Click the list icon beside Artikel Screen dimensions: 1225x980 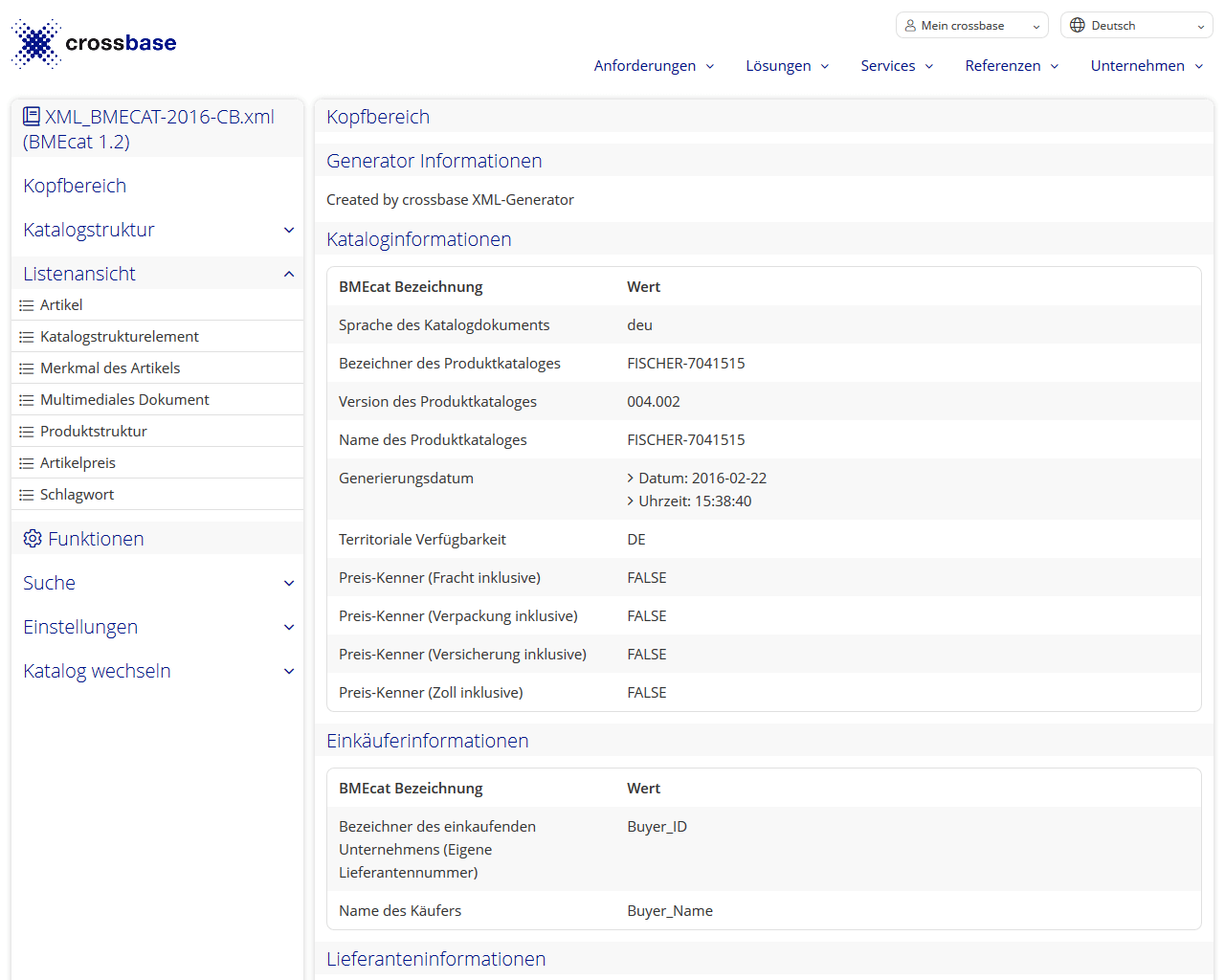[27, 305]
